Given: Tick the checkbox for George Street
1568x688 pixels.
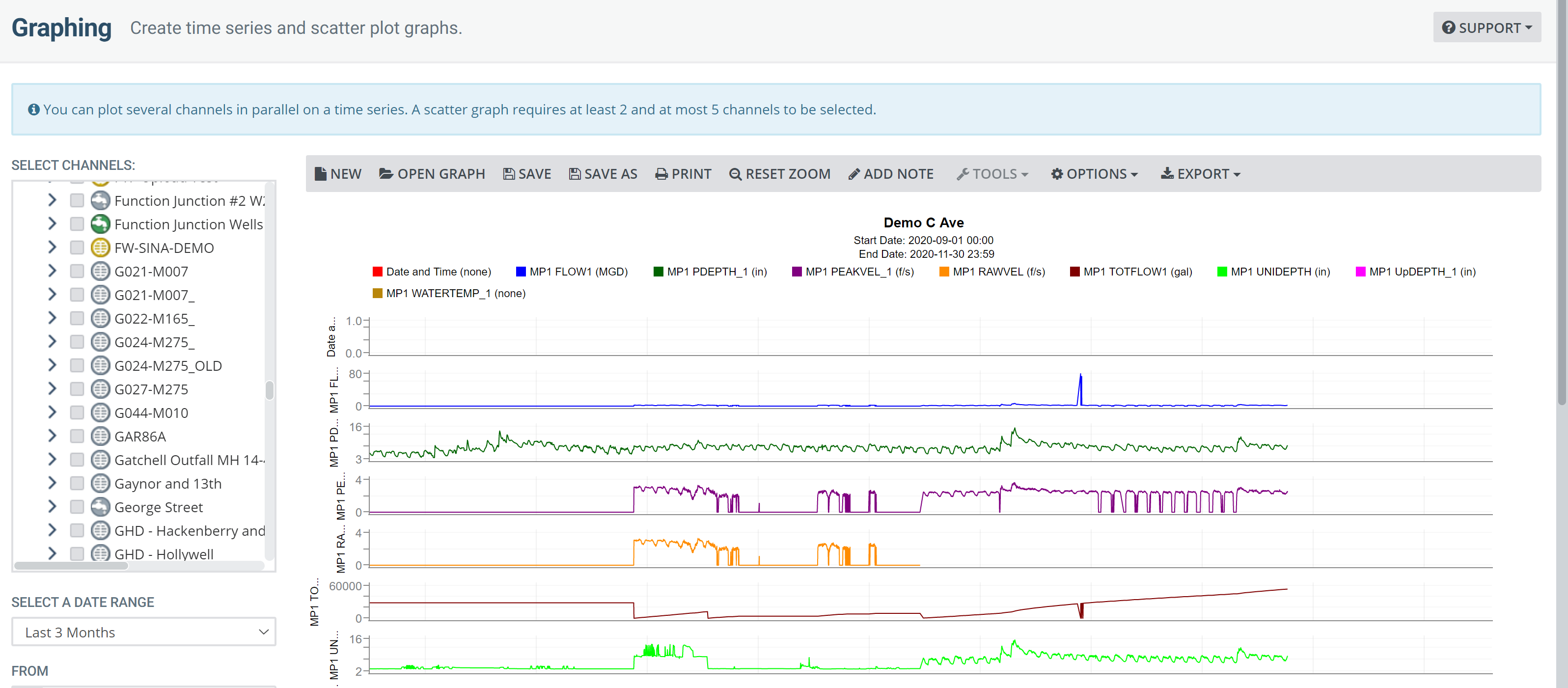Looking at the screenshot, I should click(77, 507).
